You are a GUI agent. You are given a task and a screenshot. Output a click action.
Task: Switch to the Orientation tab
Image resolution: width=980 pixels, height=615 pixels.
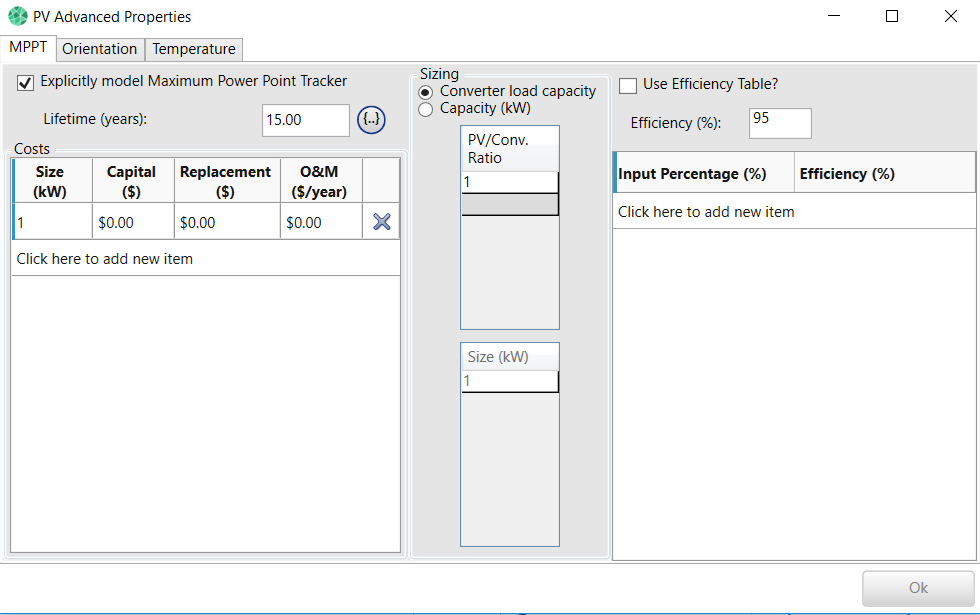coord(100,49)
